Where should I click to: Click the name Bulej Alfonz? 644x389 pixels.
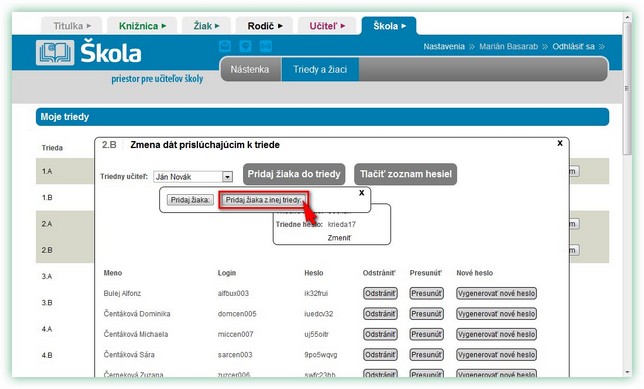point(122,293)
